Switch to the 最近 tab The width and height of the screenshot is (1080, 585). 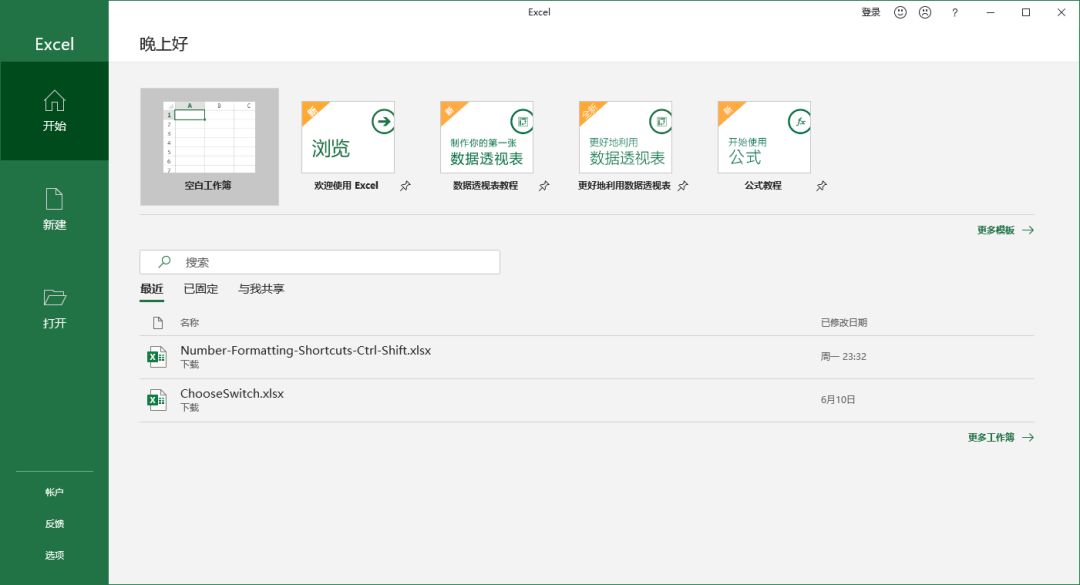(152, 289)
